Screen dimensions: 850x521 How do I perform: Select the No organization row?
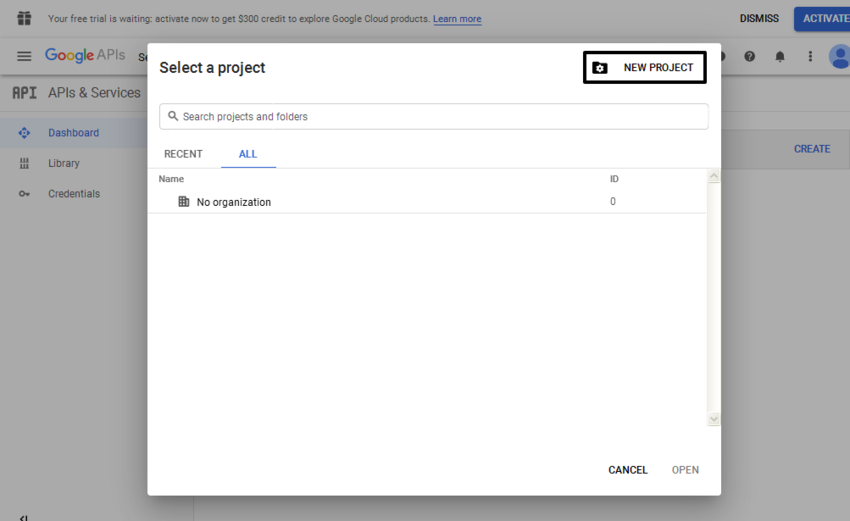click(400, 202)
